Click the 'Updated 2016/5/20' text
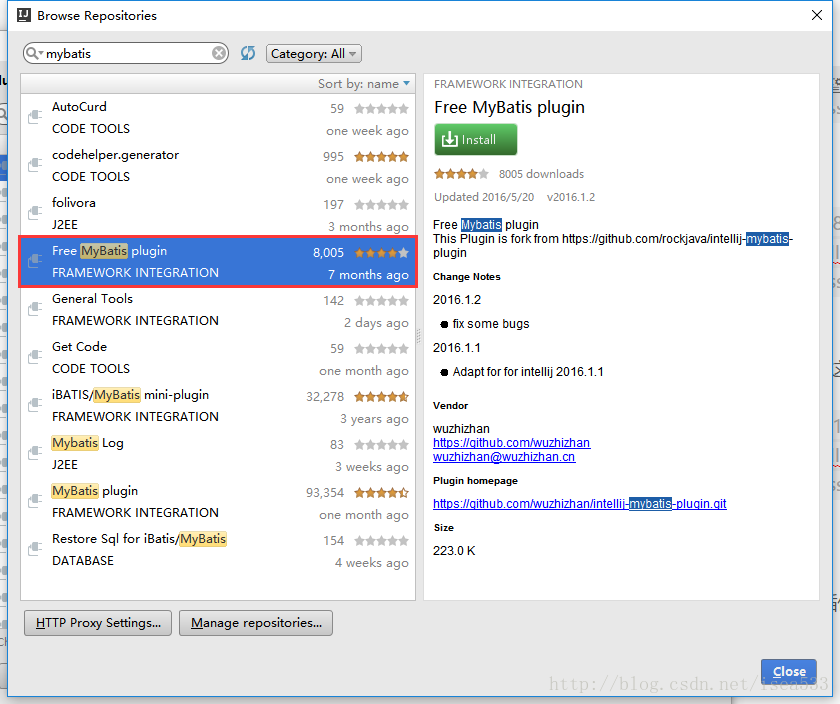Viewport: 840px width, 704px height. tap(484, 197)
